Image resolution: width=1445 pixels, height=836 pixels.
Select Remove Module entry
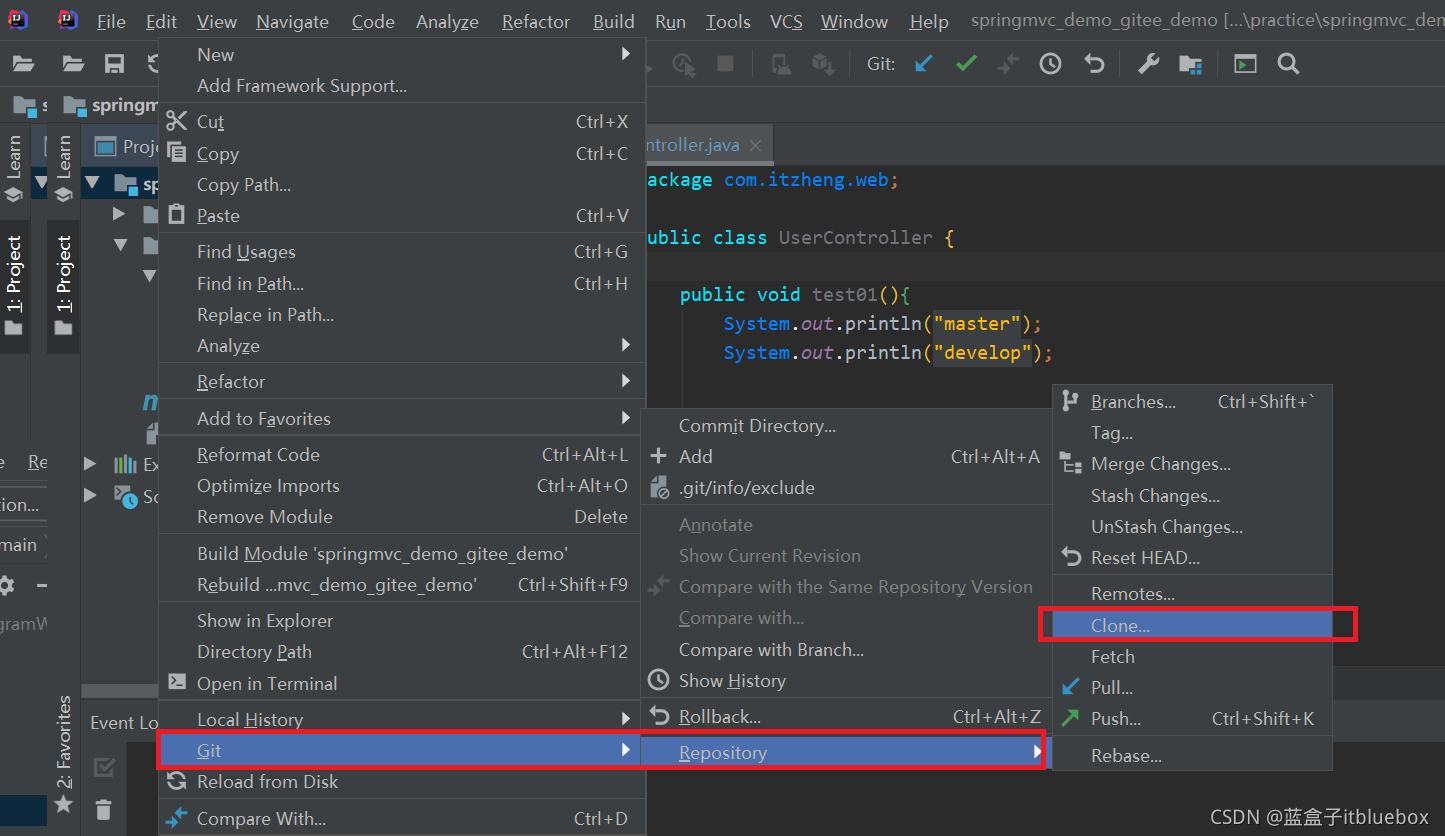coord(402,517)
